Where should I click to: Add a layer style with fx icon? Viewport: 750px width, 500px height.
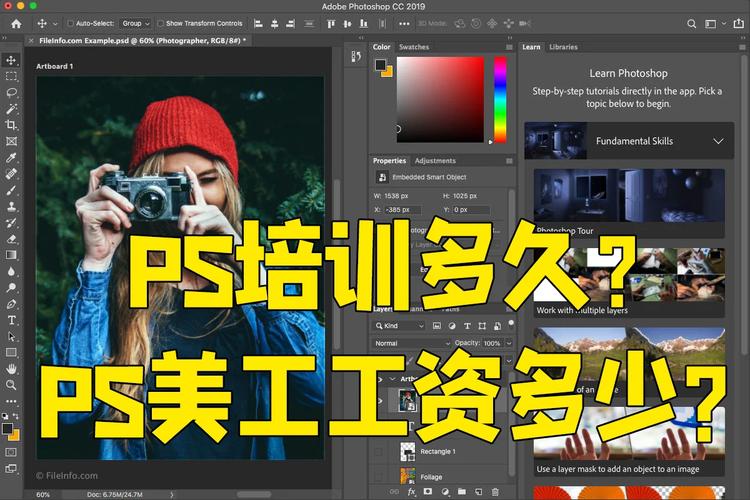[411, 492]
